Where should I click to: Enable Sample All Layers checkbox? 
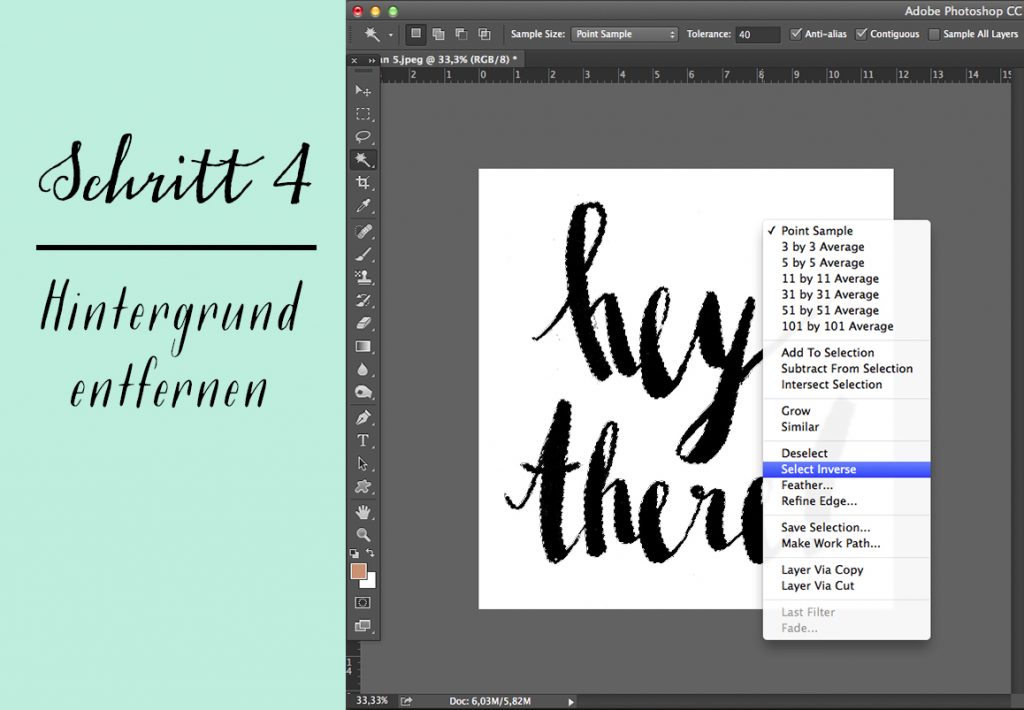934,34
